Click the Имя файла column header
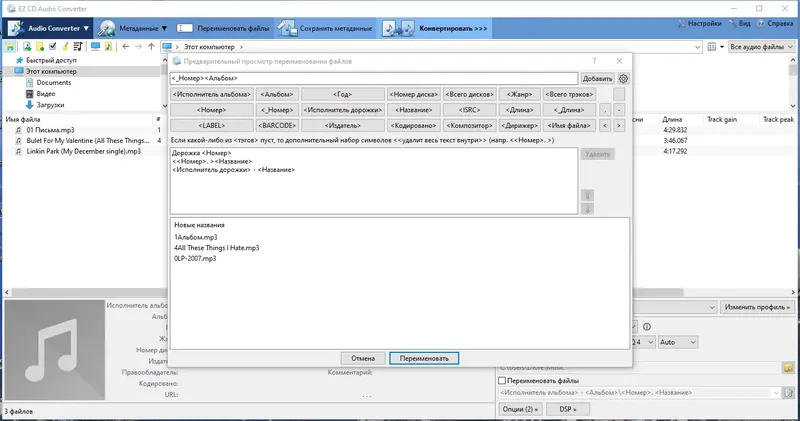Viewport: 800px width, 421px height. click(23, 119)
